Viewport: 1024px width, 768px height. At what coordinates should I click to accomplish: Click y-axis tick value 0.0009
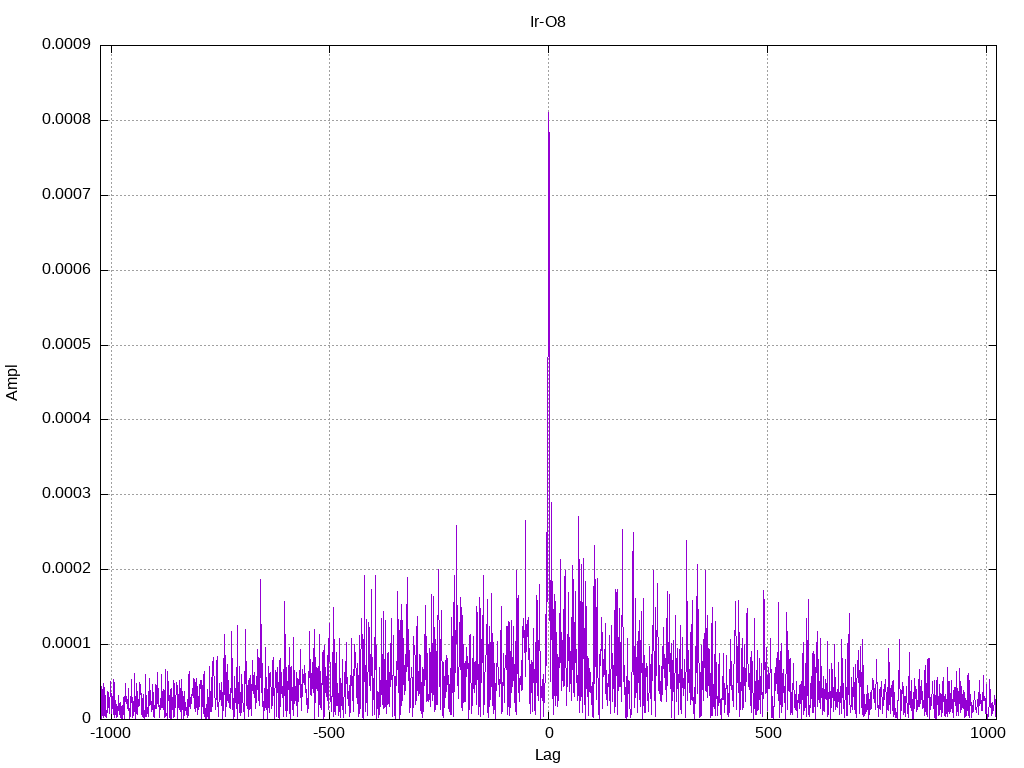pyautogui.click(x=66, y=44)
